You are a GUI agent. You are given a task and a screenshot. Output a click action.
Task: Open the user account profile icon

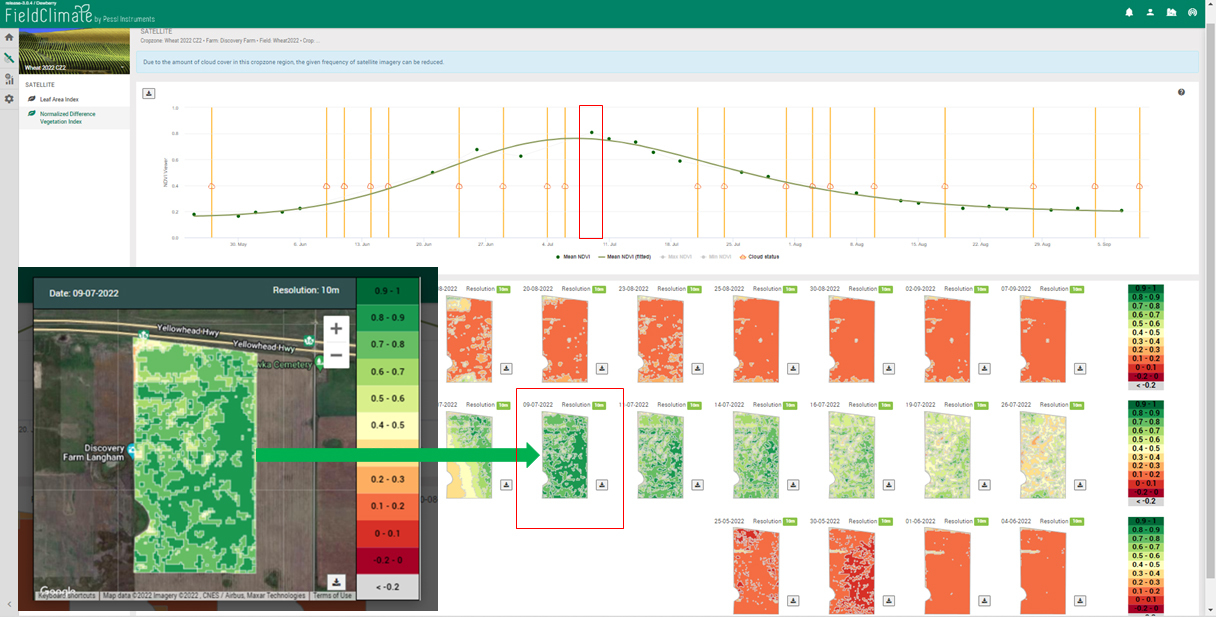coord(1150,13)
